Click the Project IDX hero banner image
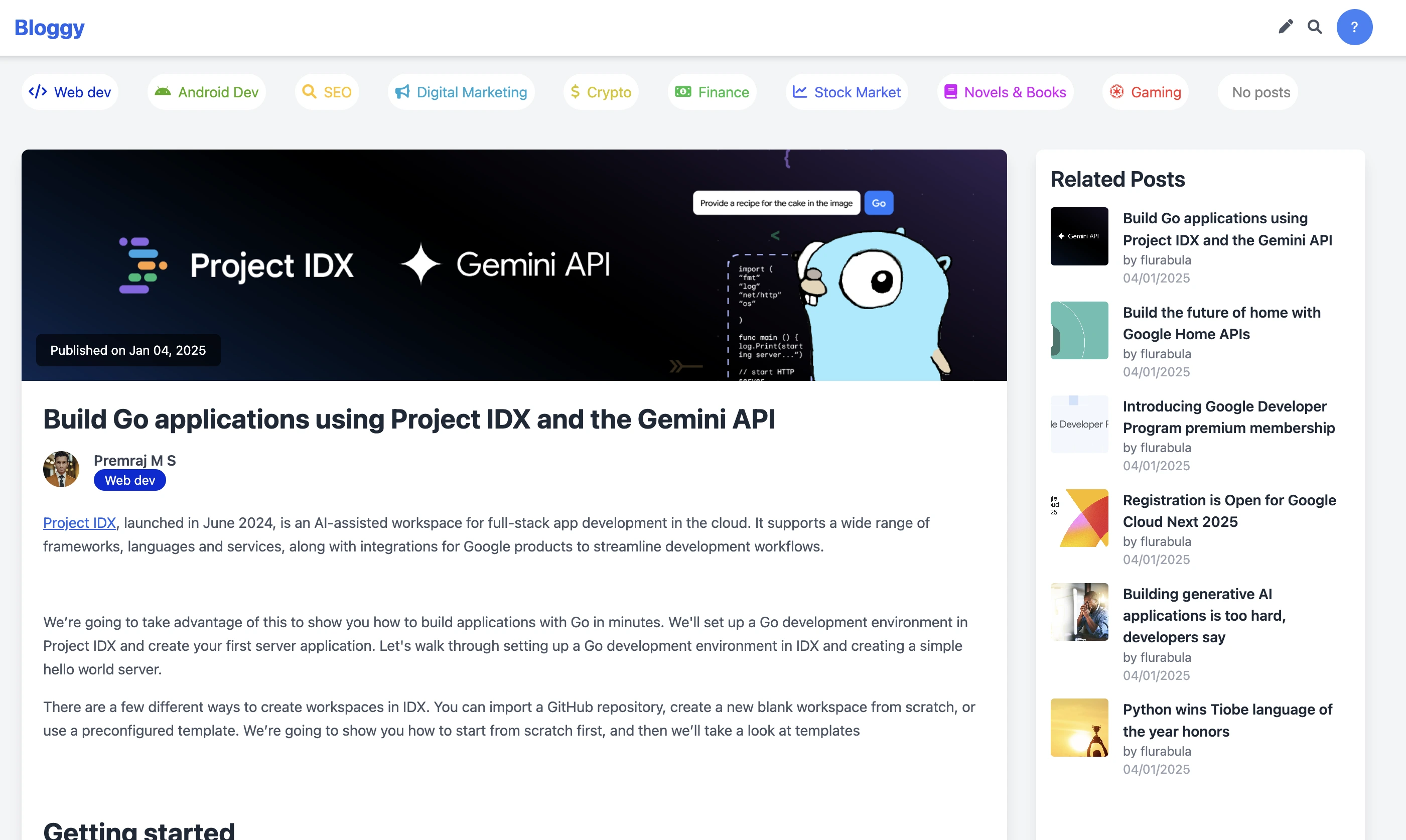Screen dimensions: 1406x840 point(514,265)
